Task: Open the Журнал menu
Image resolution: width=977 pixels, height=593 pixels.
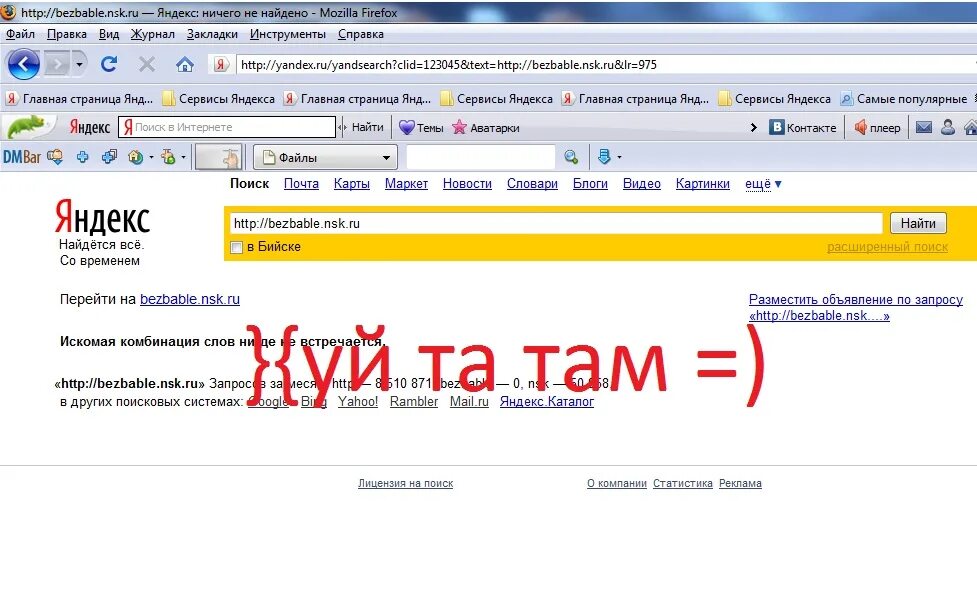Action: point(153,34)
